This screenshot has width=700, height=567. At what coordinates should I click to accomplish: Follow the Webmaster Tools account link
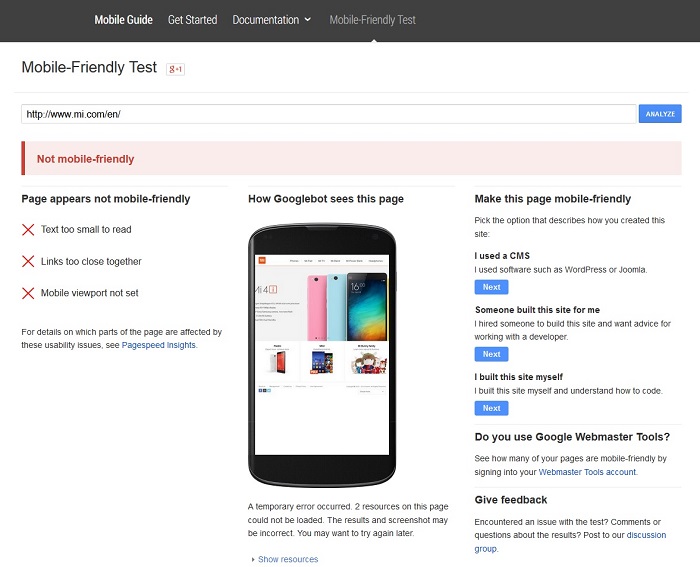pyautogui.click(x=587, y=472)
